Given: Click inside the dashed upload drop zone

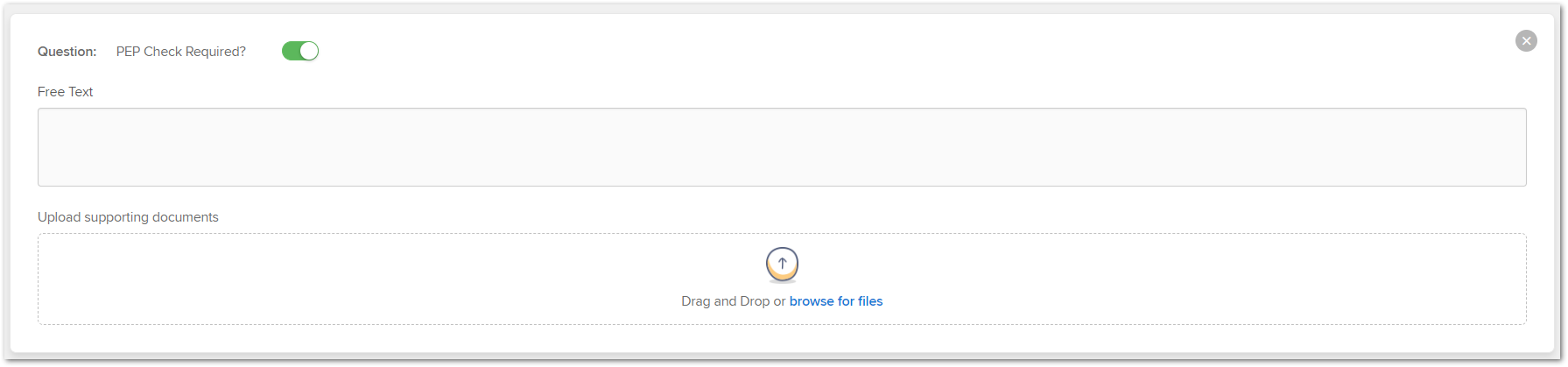Looking at the screenshot, I should point(782,279).
